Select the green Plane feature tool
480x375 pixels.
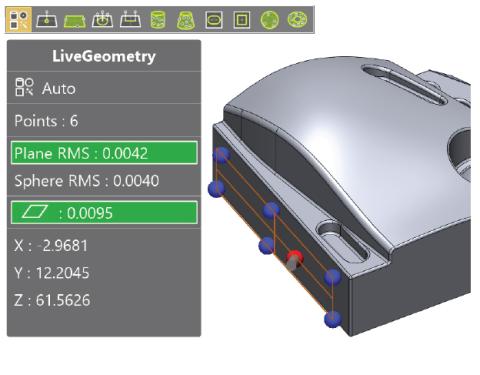tap(75, 21)
